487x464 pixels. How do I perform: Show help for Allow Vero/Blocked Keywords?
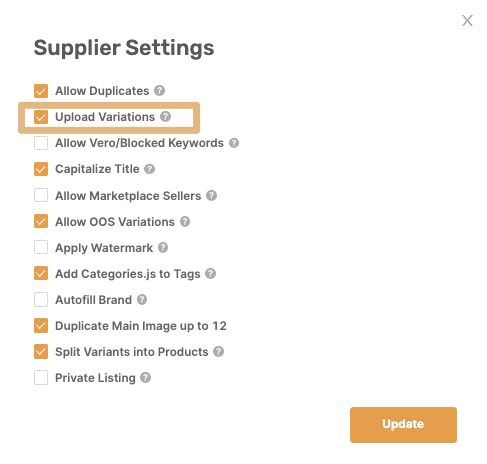234,143
